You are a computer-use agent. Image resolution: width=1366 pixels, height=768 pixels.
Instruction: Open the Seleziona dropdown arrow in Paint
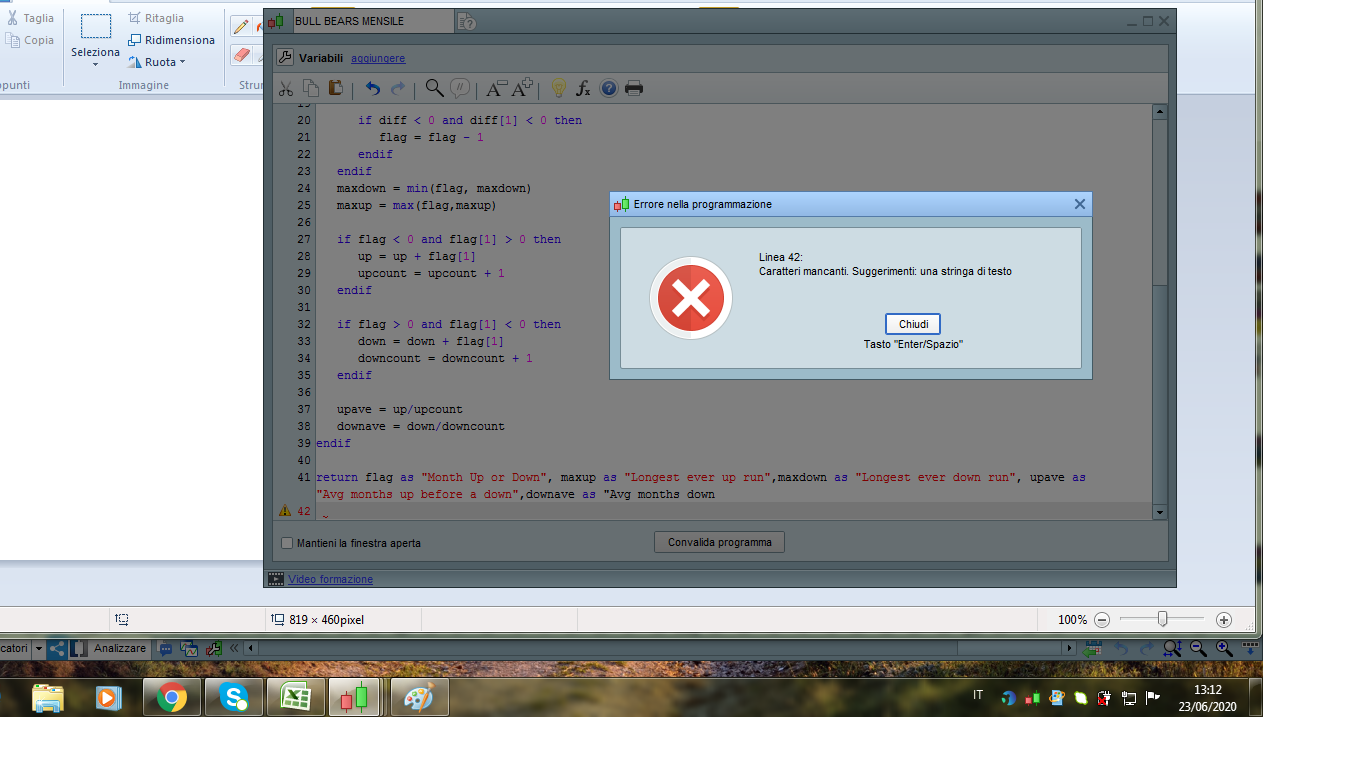tap(95, 65)
